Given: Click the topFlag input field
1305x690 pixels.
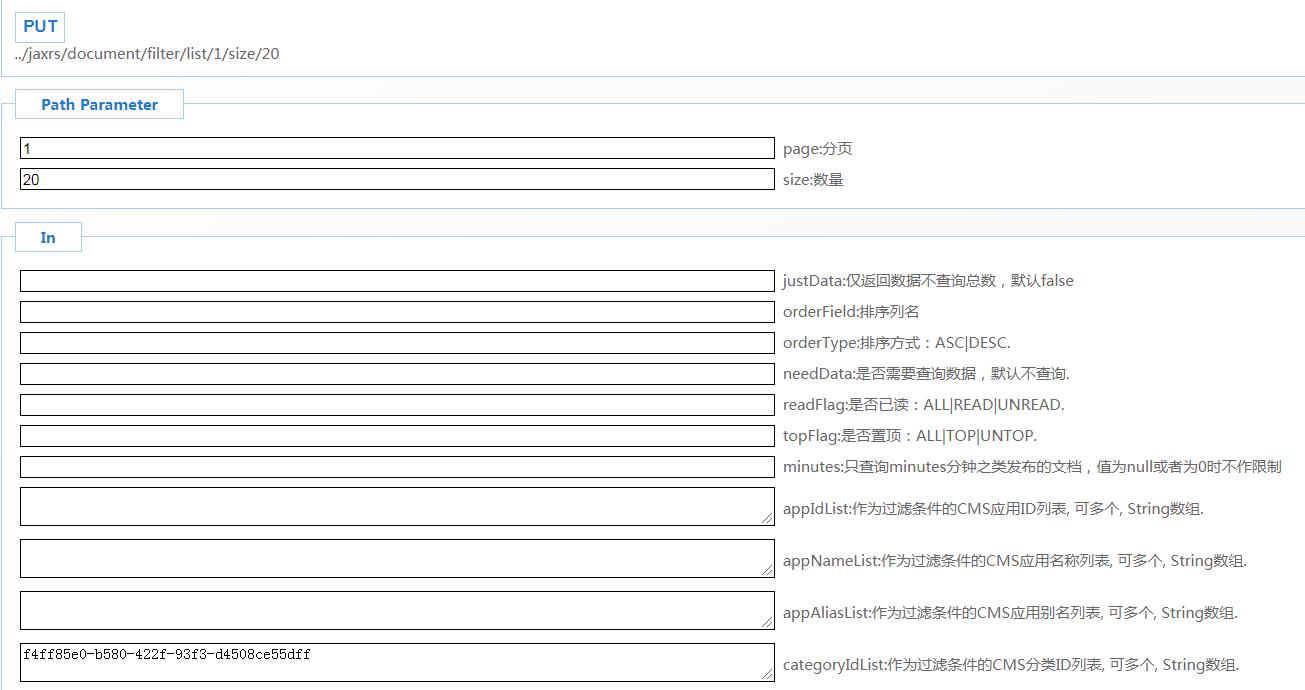Looking at the screenshot, I should coord(397,436).
